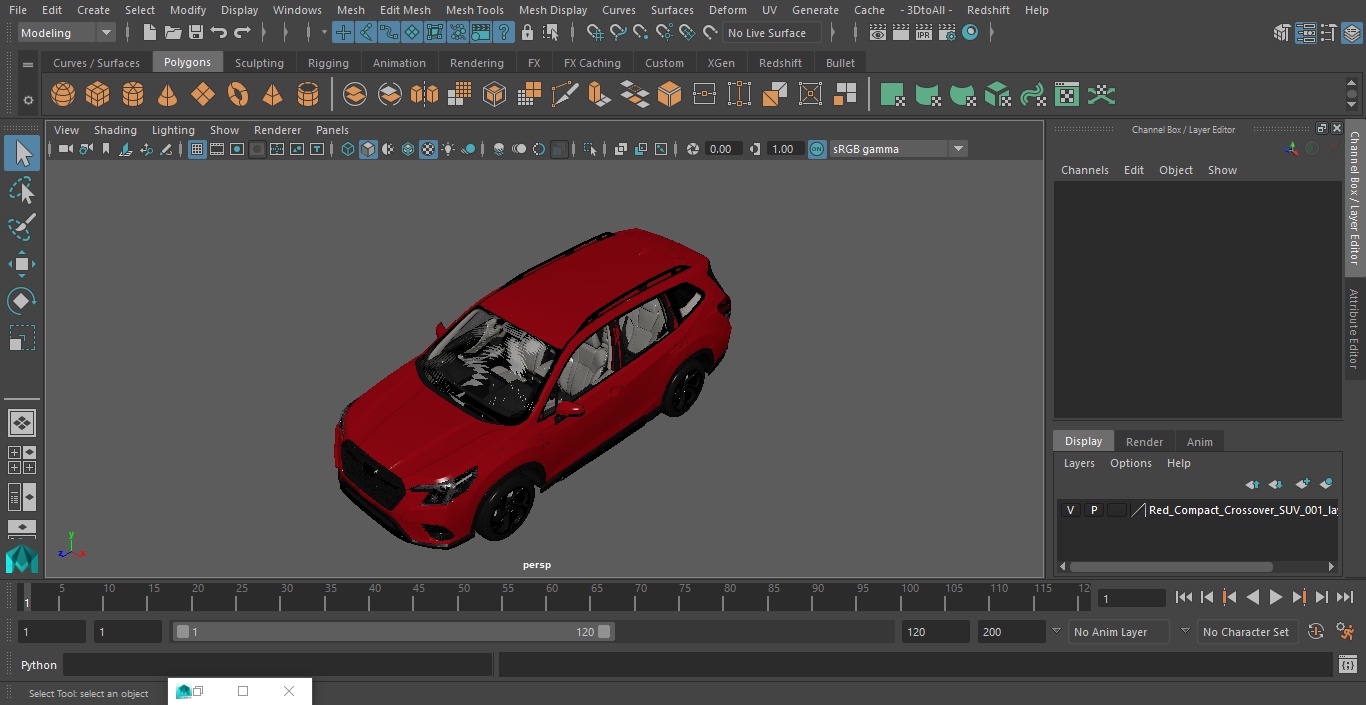Image resolution: width=1366 pixels, height=705 pixels.
Task: Create a Polygon Cone from shelf
Action: point(168,95)
